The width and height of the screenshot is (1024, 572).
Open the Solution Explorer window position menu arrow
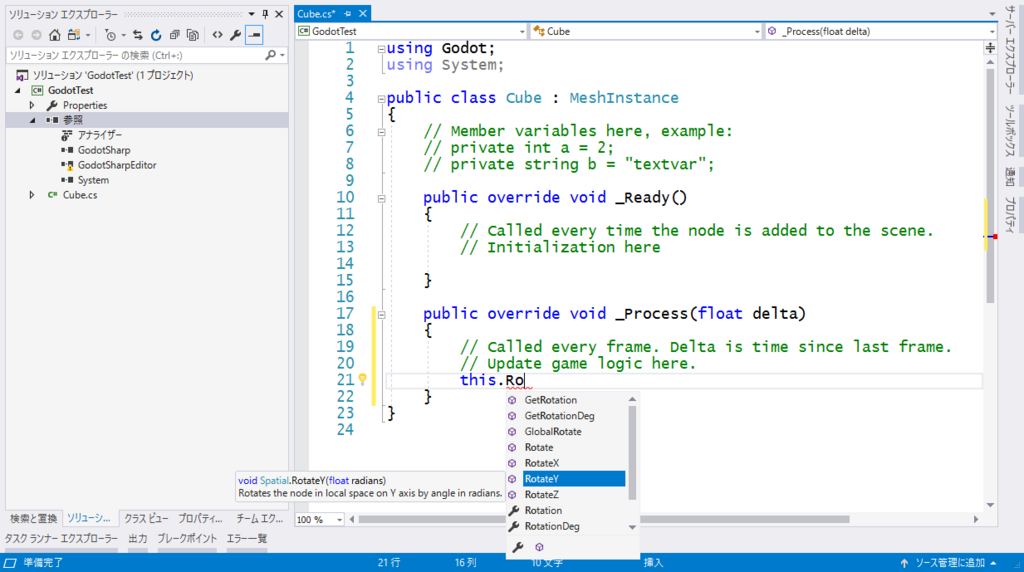[251, 14]
